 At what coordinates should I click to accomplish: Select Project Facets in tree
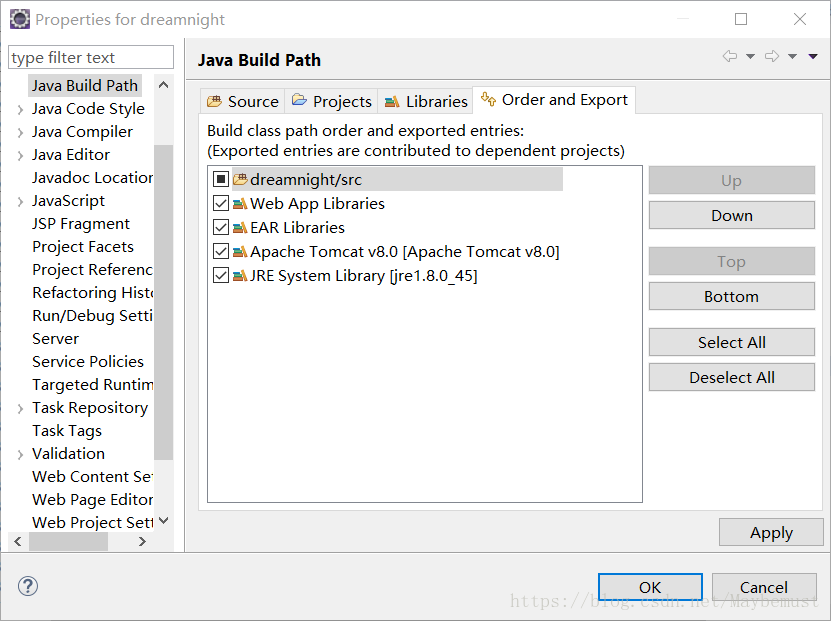[83, 246]
